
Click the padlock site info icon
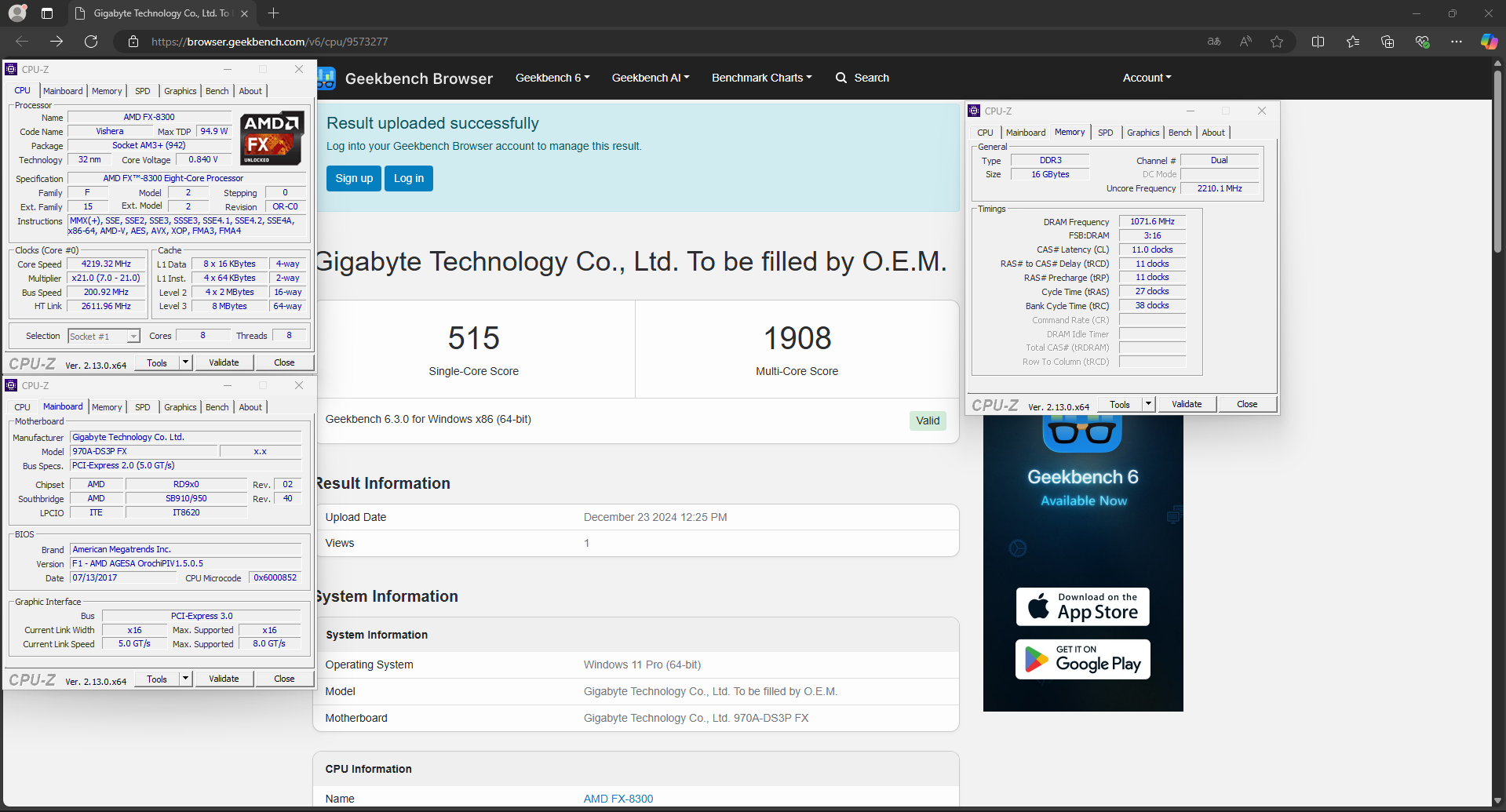(x=133, y=42)
